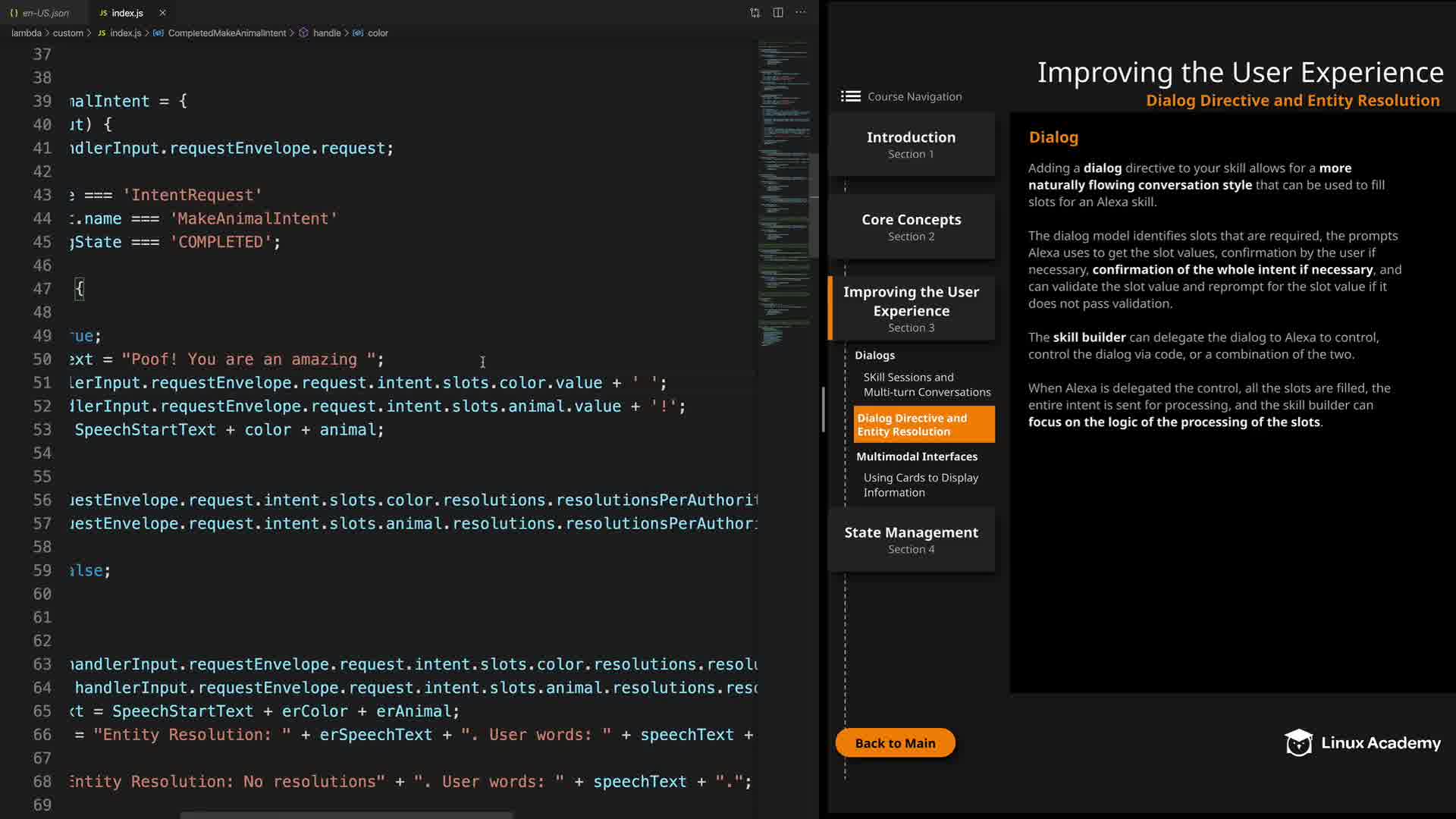Click the handle method breadcrumb icon
The image size is (1456, 819).
(303, 33)
